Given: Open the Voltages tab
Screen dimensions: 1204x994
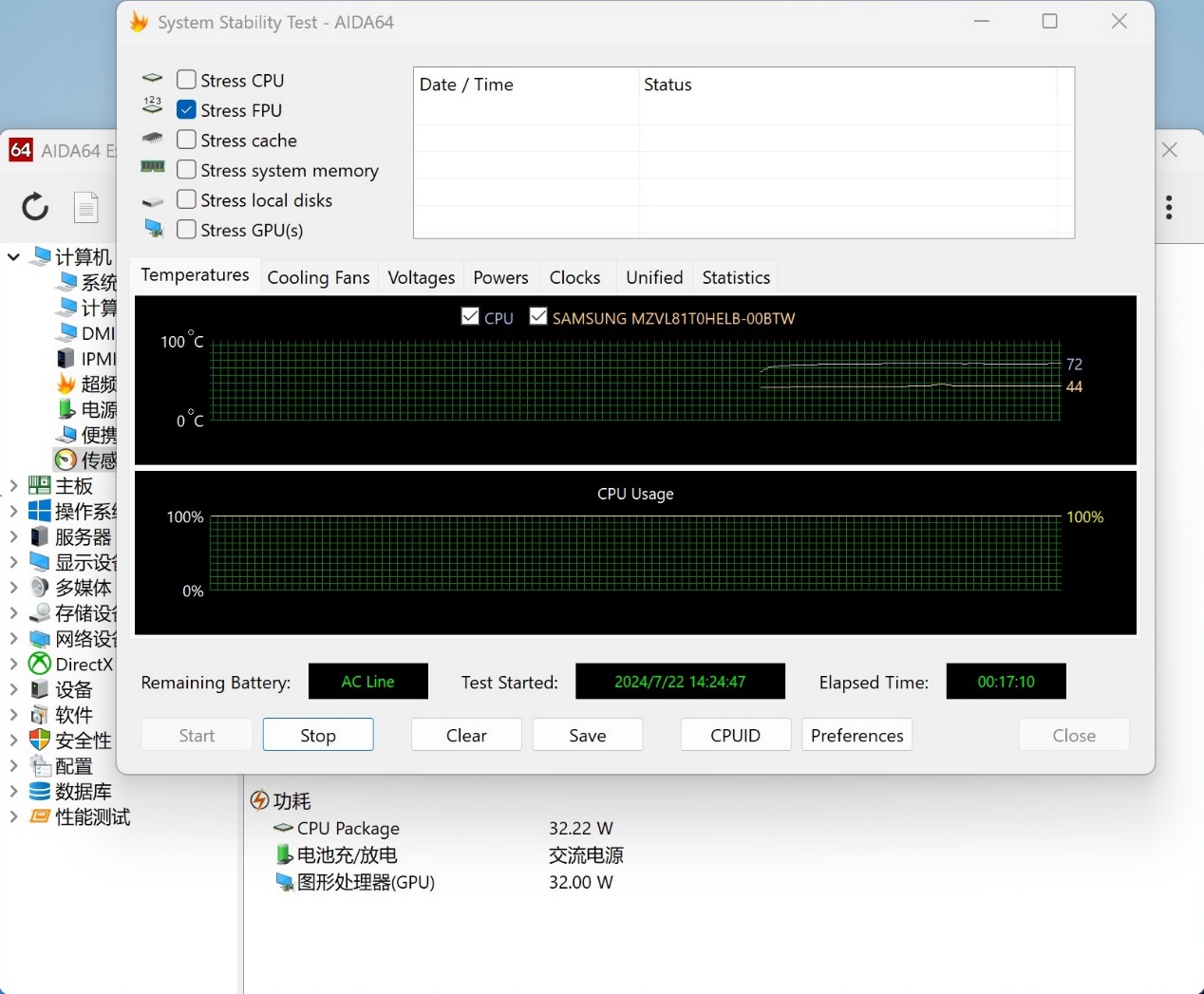Looking at the screenshot, I should pyautogui.click(x=422, y=277).
